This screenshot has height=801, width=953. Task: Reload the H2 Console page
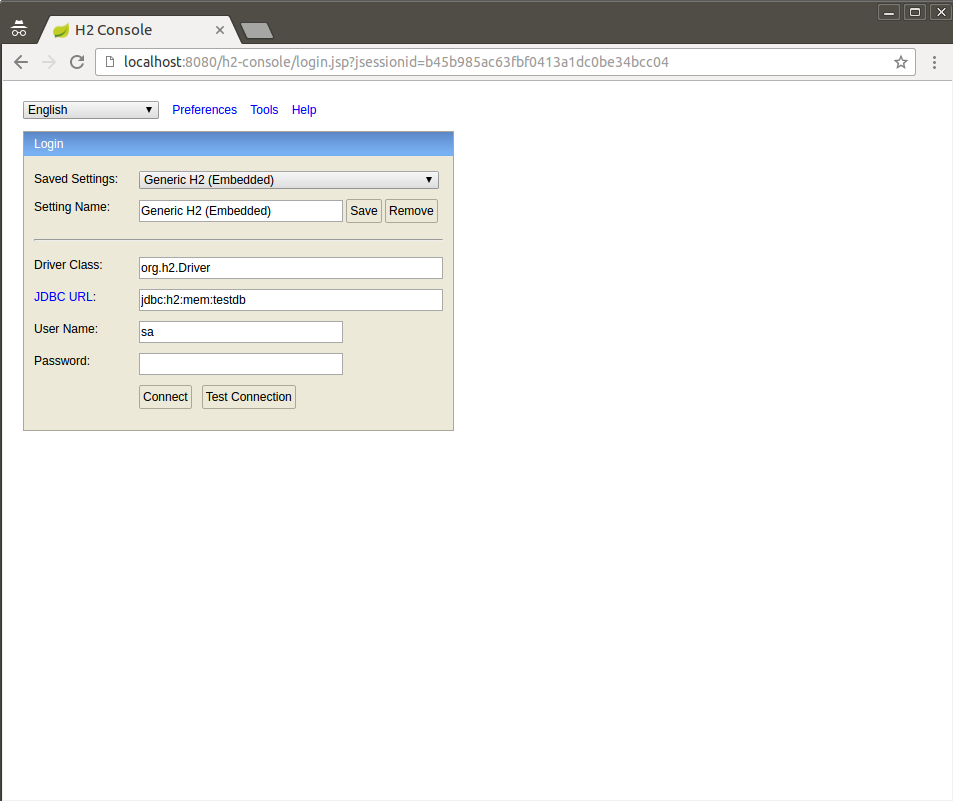[x=77, y=62]
